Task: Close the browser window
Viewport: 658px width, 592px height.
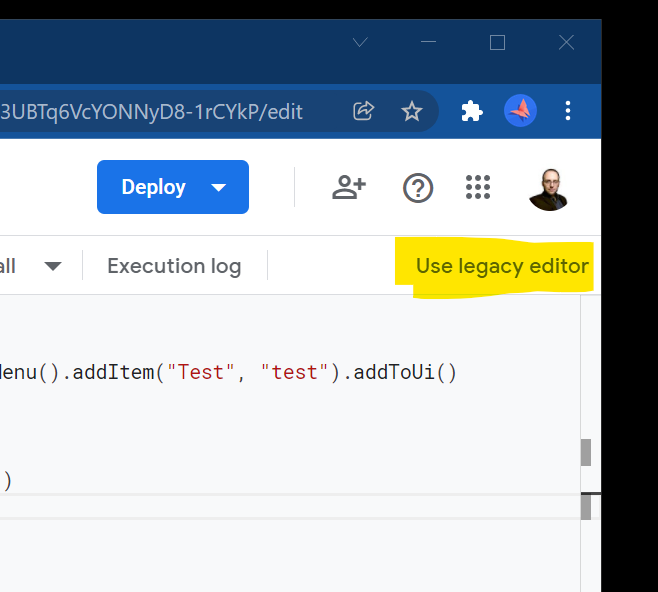Action: [x=566, y=42]
